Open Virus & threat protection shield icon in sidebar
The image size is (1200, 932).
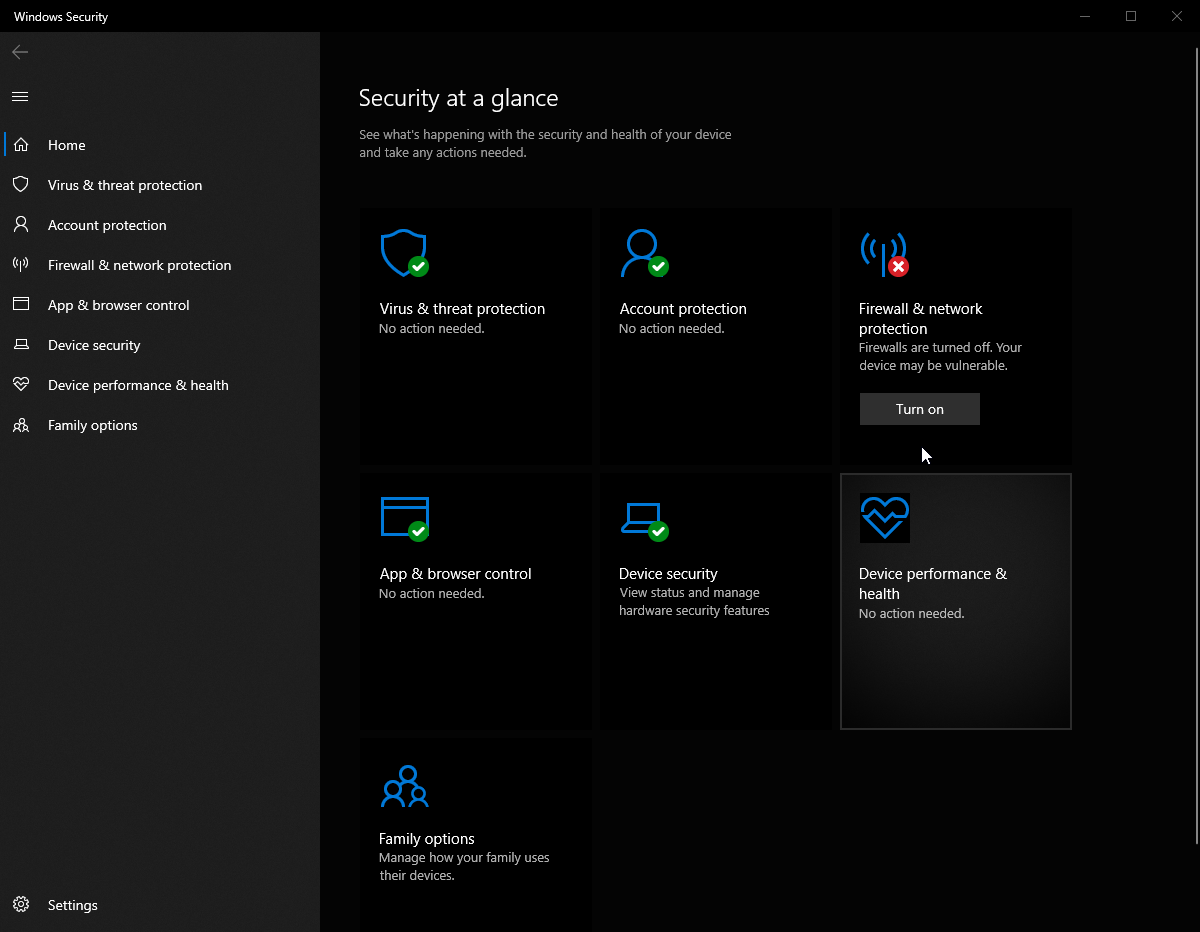click(x=20, y=185)
